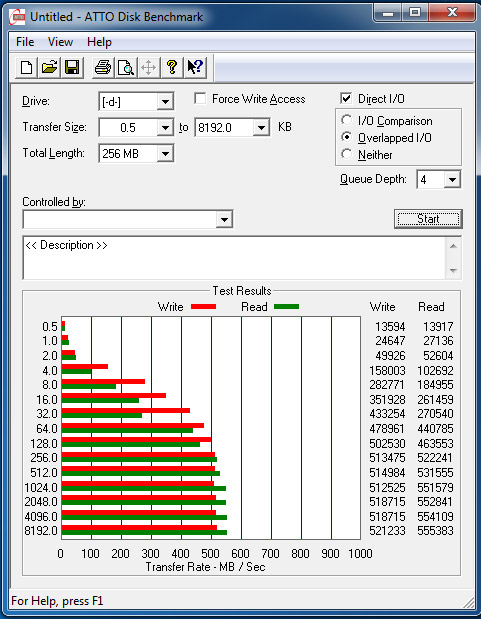Screen dimensions: 481x619
Task: Expand the Drive dropdown
Action: [165, 102]
